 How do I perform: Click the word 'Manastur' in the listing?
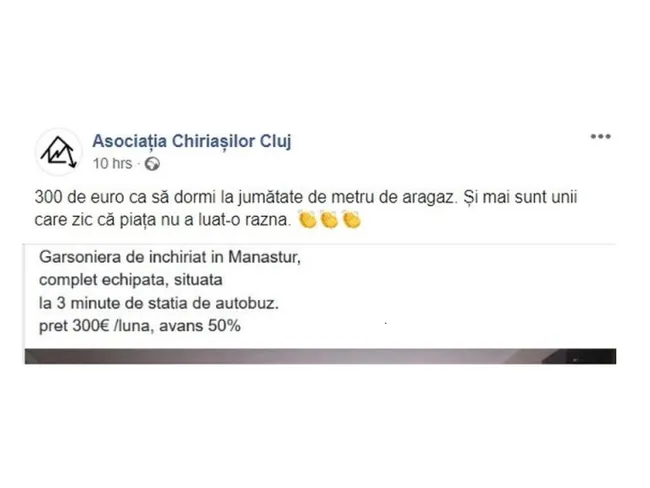(264, 257)
